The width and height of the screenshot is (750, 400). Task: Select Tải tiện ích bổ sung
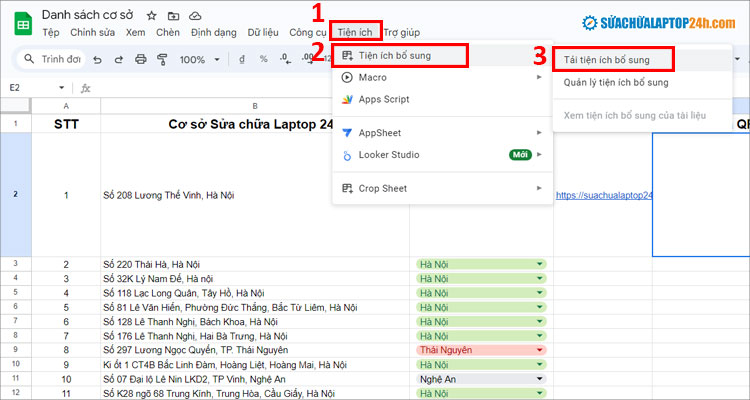pos(642,60)
